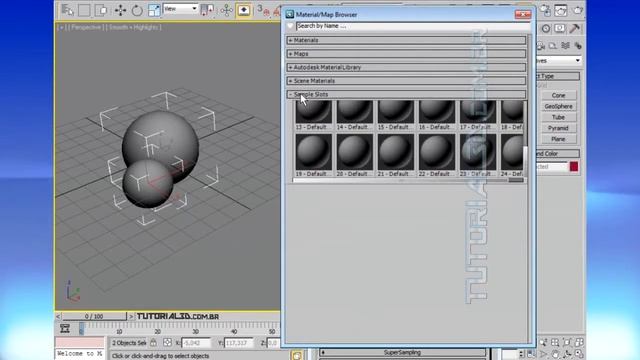Click the browser's vertical scrollbar

529,188
